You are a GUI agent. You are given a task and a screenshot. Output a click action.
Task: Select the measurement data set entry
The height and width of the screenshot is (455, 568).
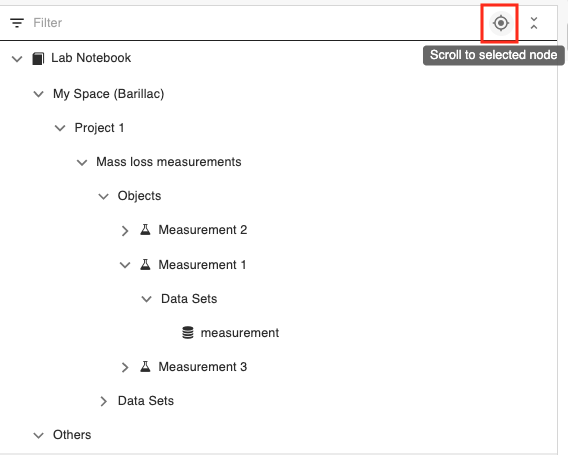tap(239, 333)
